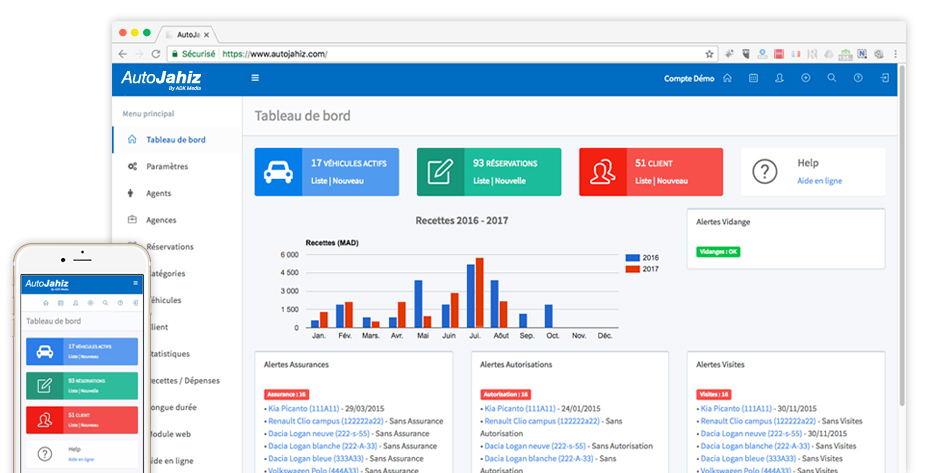Click the plus circle icon in the header
925x473 pixels.
click(x=806, y=78)
